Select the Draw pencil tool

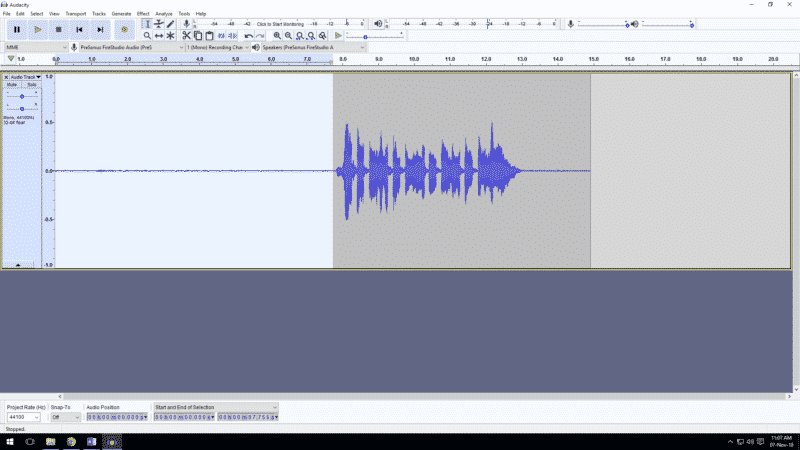coord(170,23)
